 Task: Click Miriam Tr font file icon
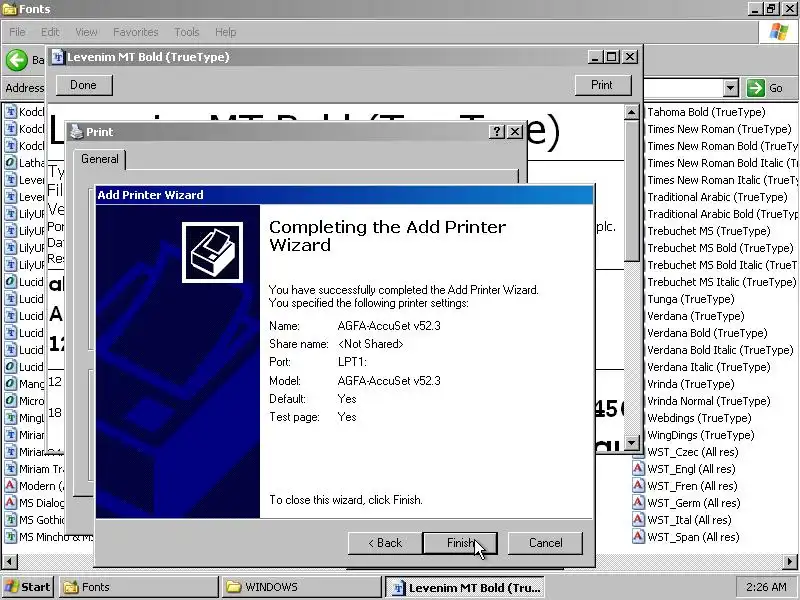click(10, 468)
